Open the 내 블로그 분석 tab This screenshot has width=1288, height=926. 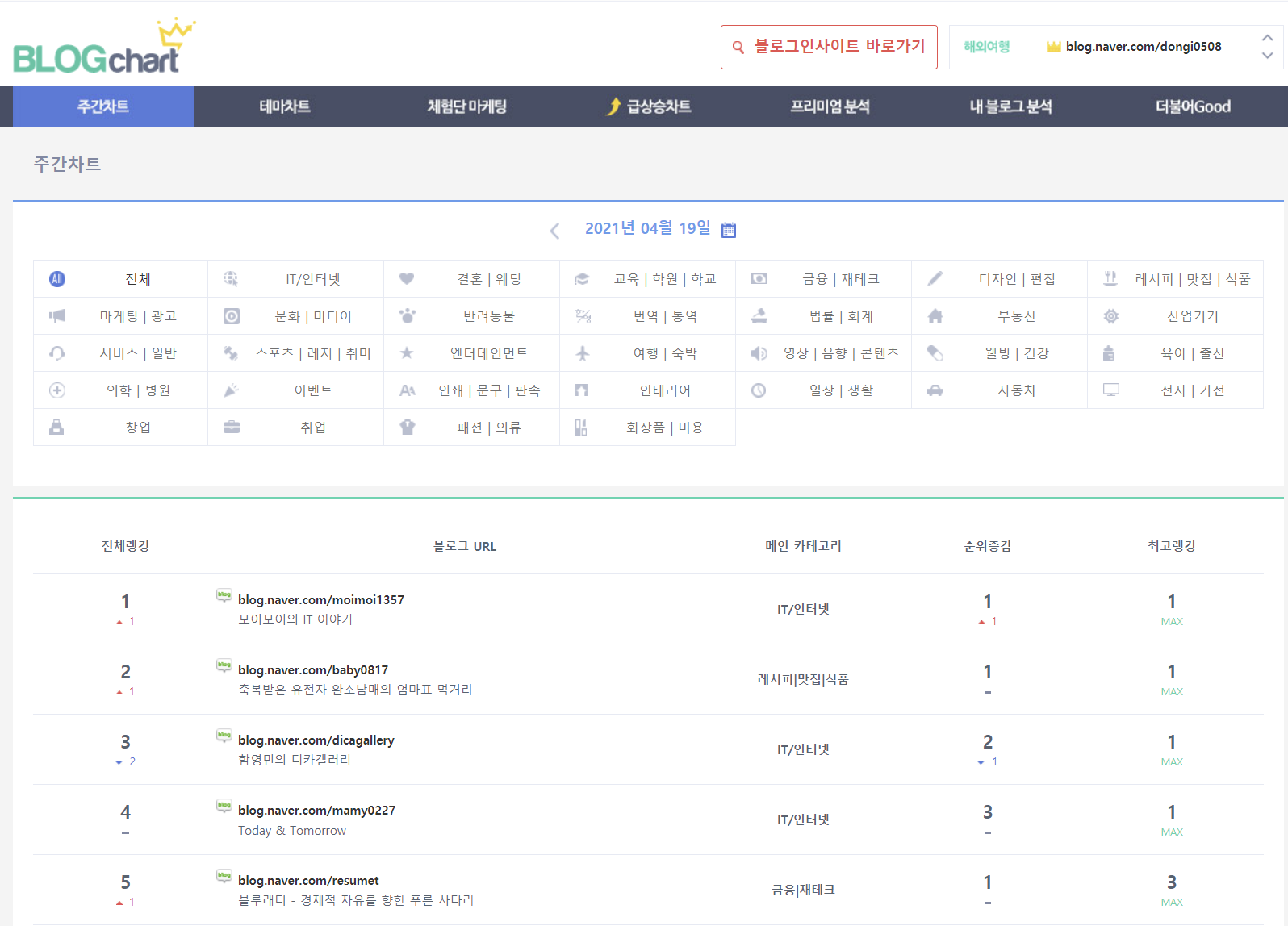tap(1011, 106)
